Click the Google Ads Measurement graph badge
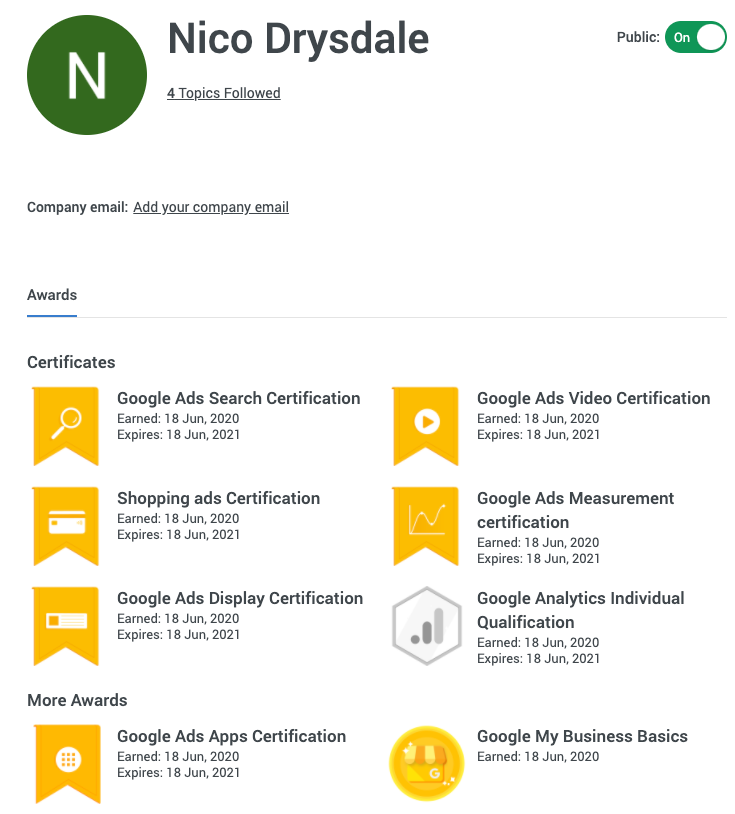Screen dimensions: 735x814 pos(426,526)
